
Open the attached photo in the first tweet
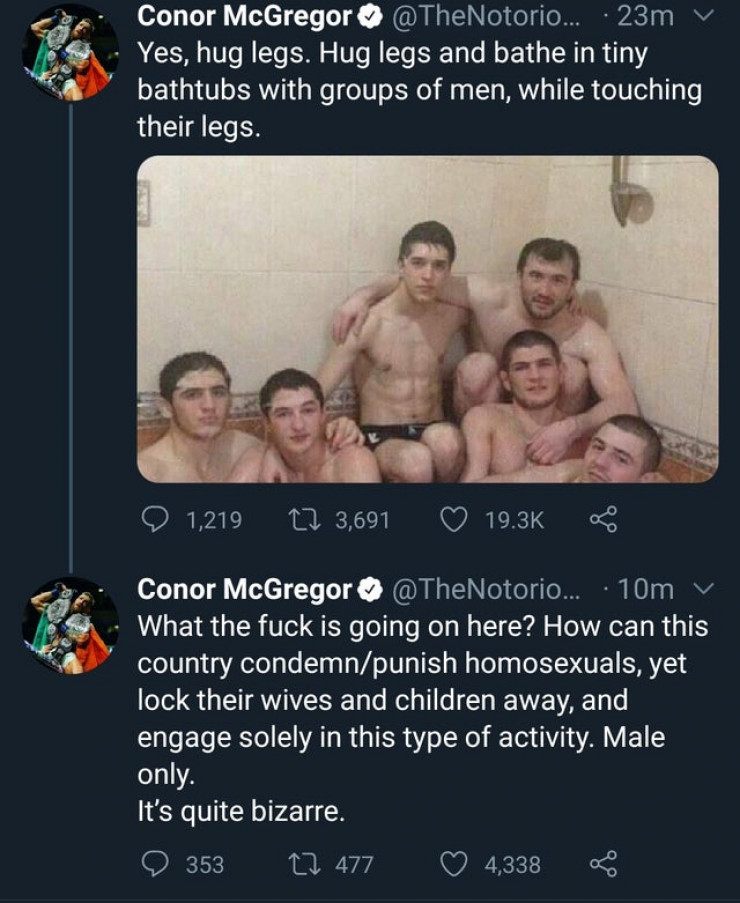coord(427,319)
